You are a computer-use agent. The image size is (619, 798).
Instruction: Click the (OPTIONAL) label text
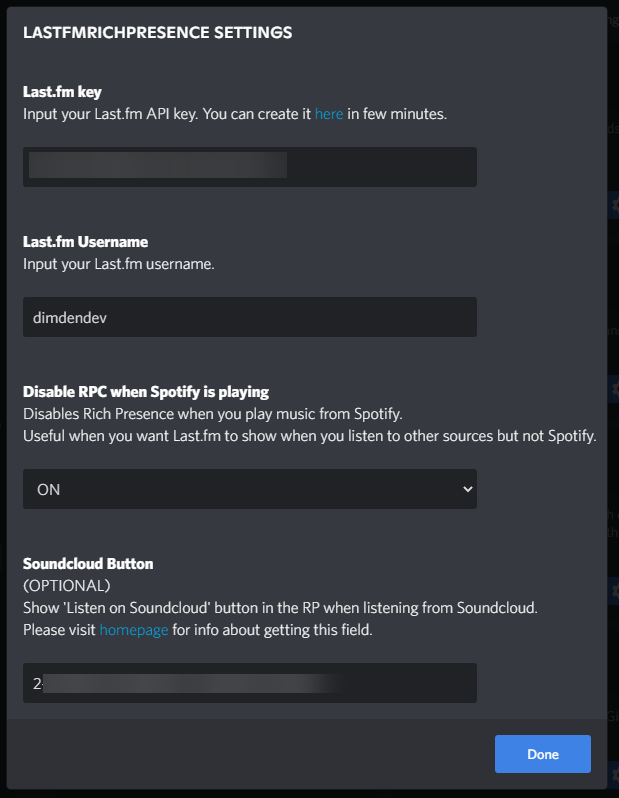point(66,586)
